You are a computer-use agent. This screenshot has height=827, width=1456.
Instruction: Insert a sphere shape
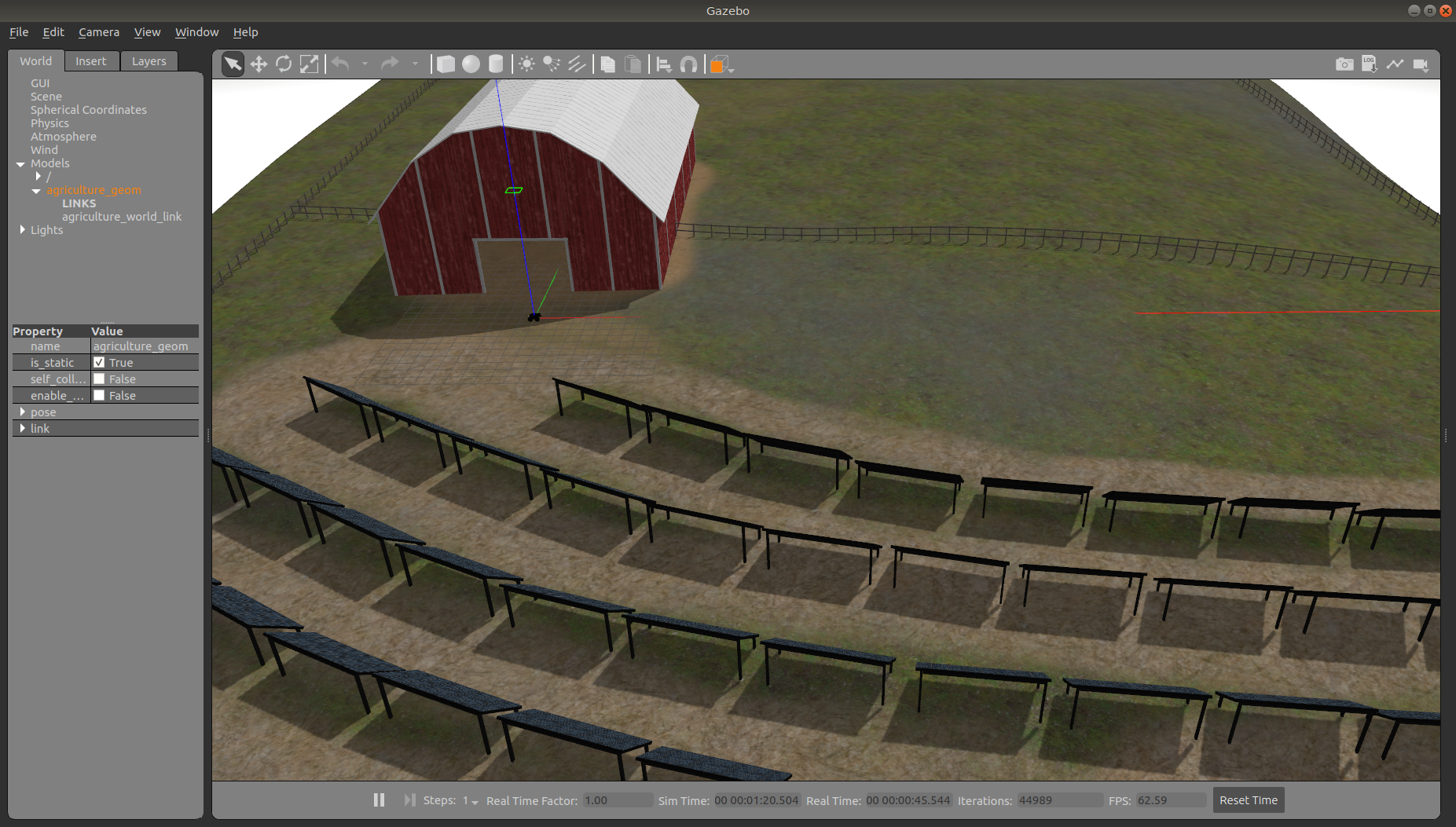coord(471,64)
